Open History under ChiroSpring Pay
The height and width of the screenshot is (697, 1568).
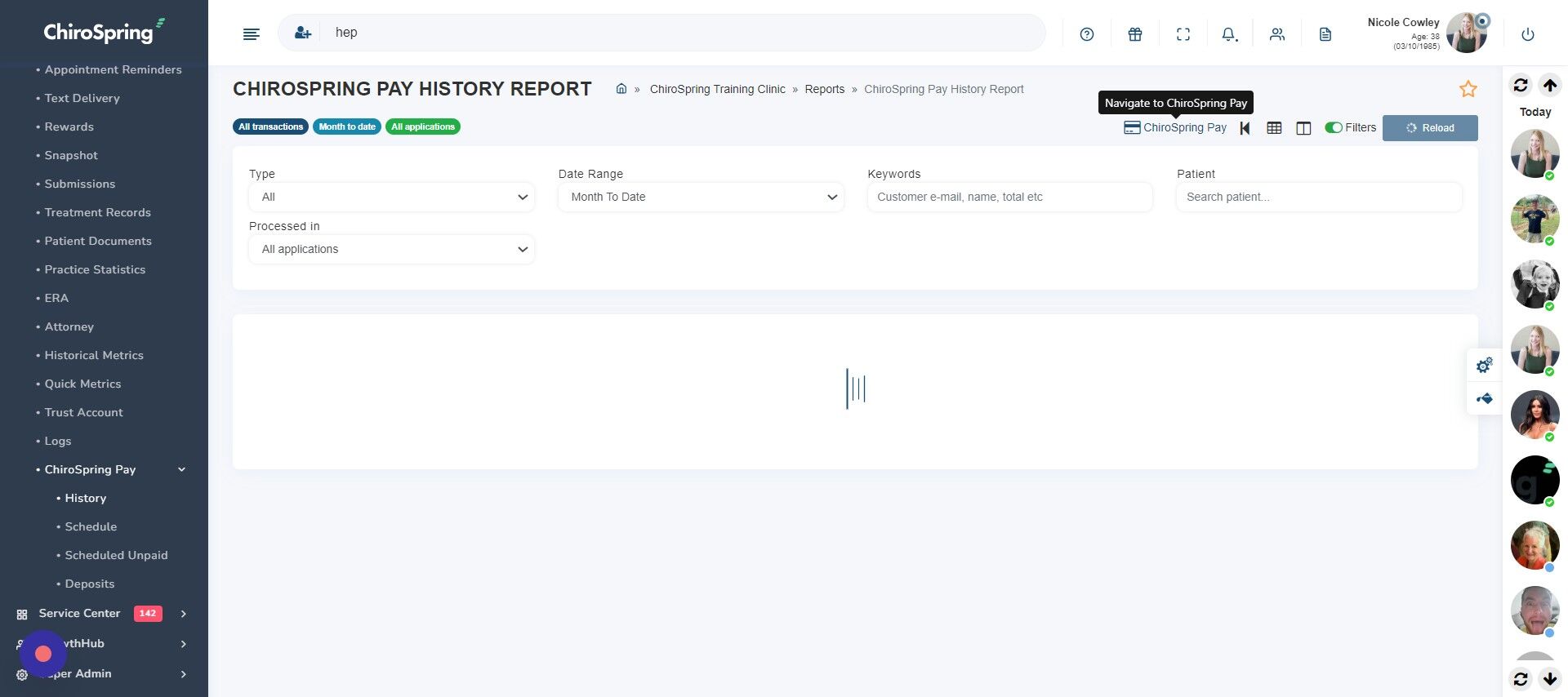[x=86, y=498]
